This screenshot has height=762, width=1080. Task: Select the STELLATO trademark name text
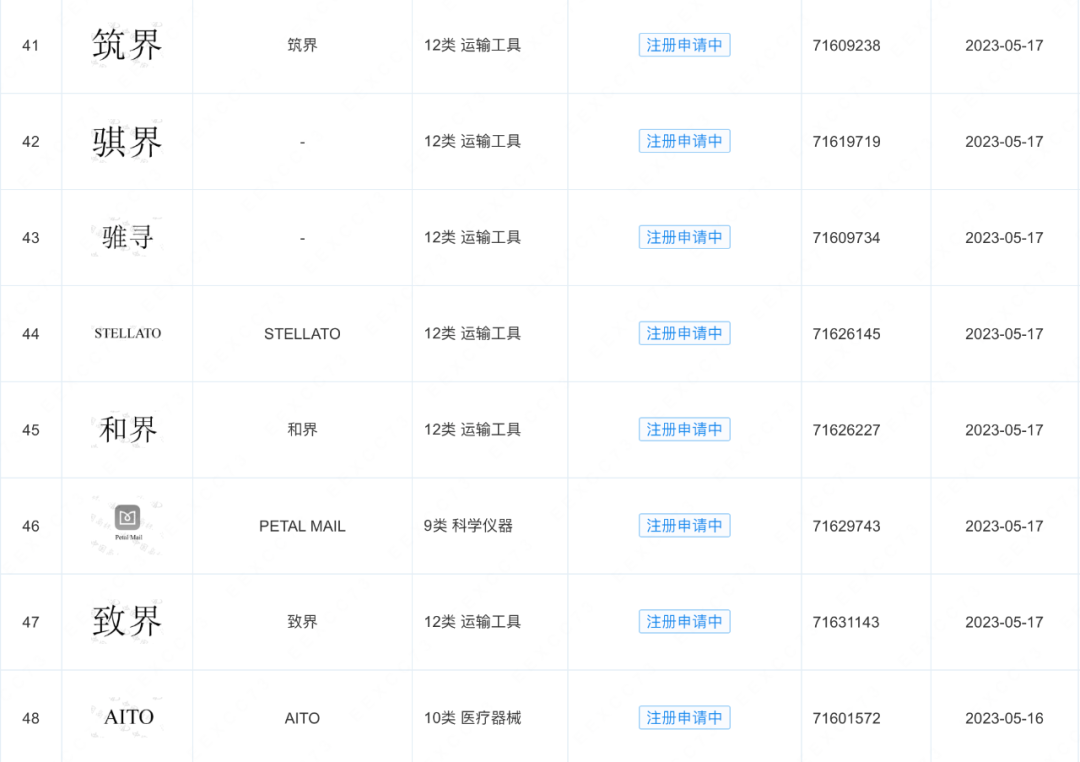pyautogui.click(x=302, y=334)
